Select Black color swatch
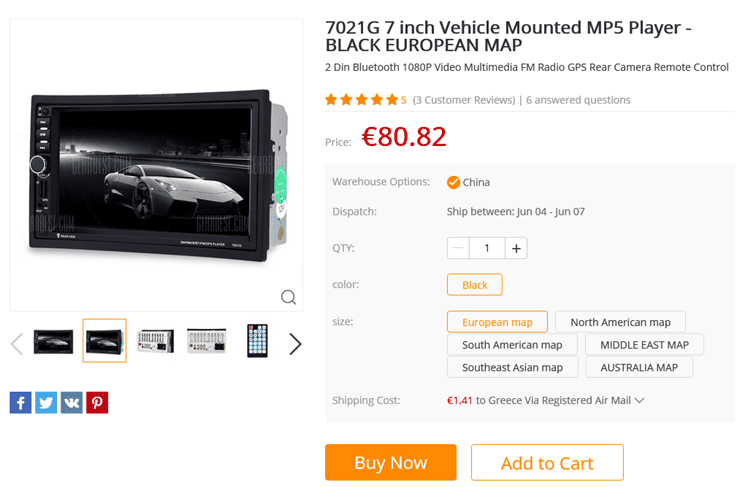Image resolution: width=750 pixels, height=487 pixels. pyautogui.click(x=474, y=285)
